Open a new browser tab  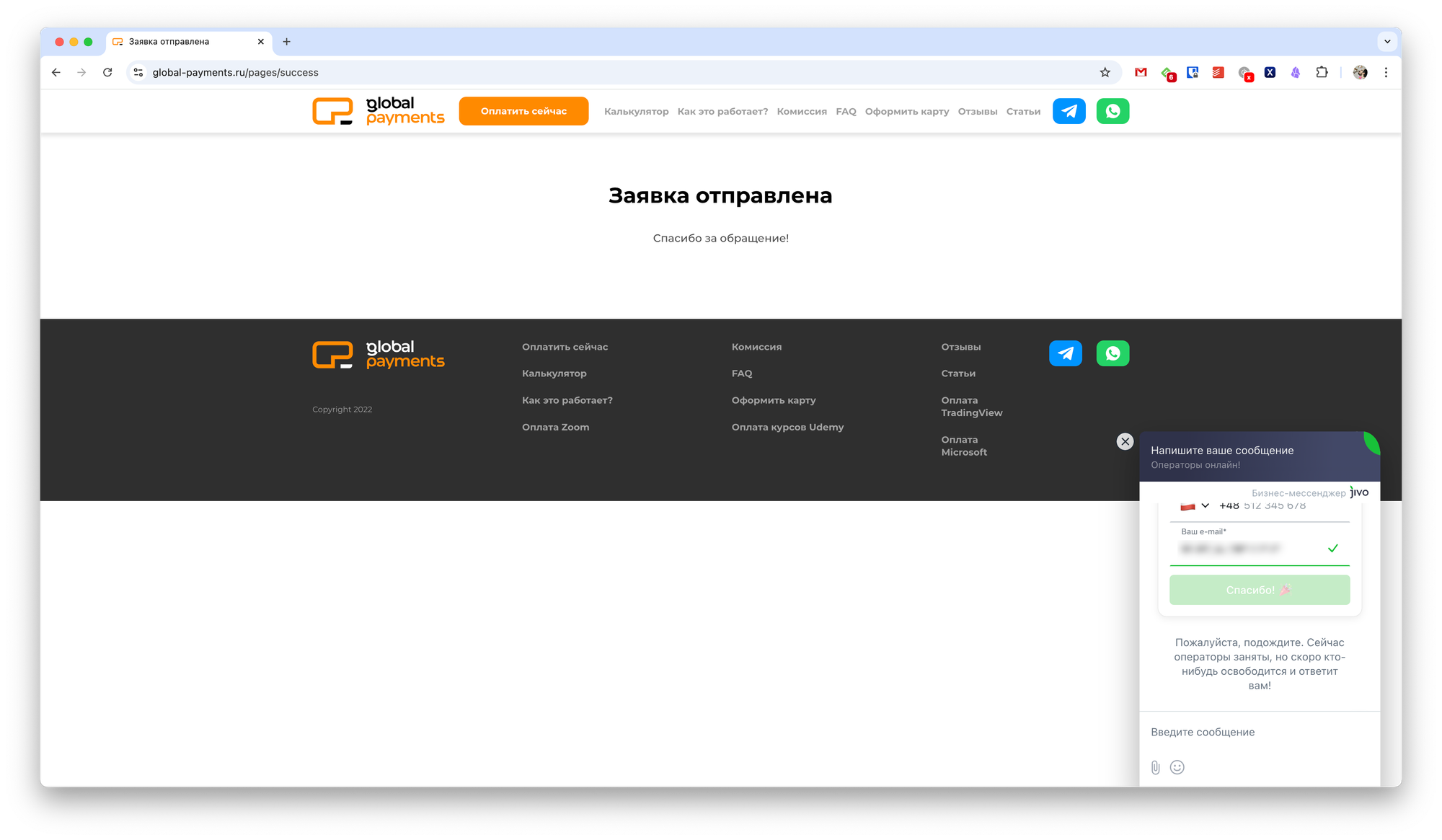click(286, 42)
